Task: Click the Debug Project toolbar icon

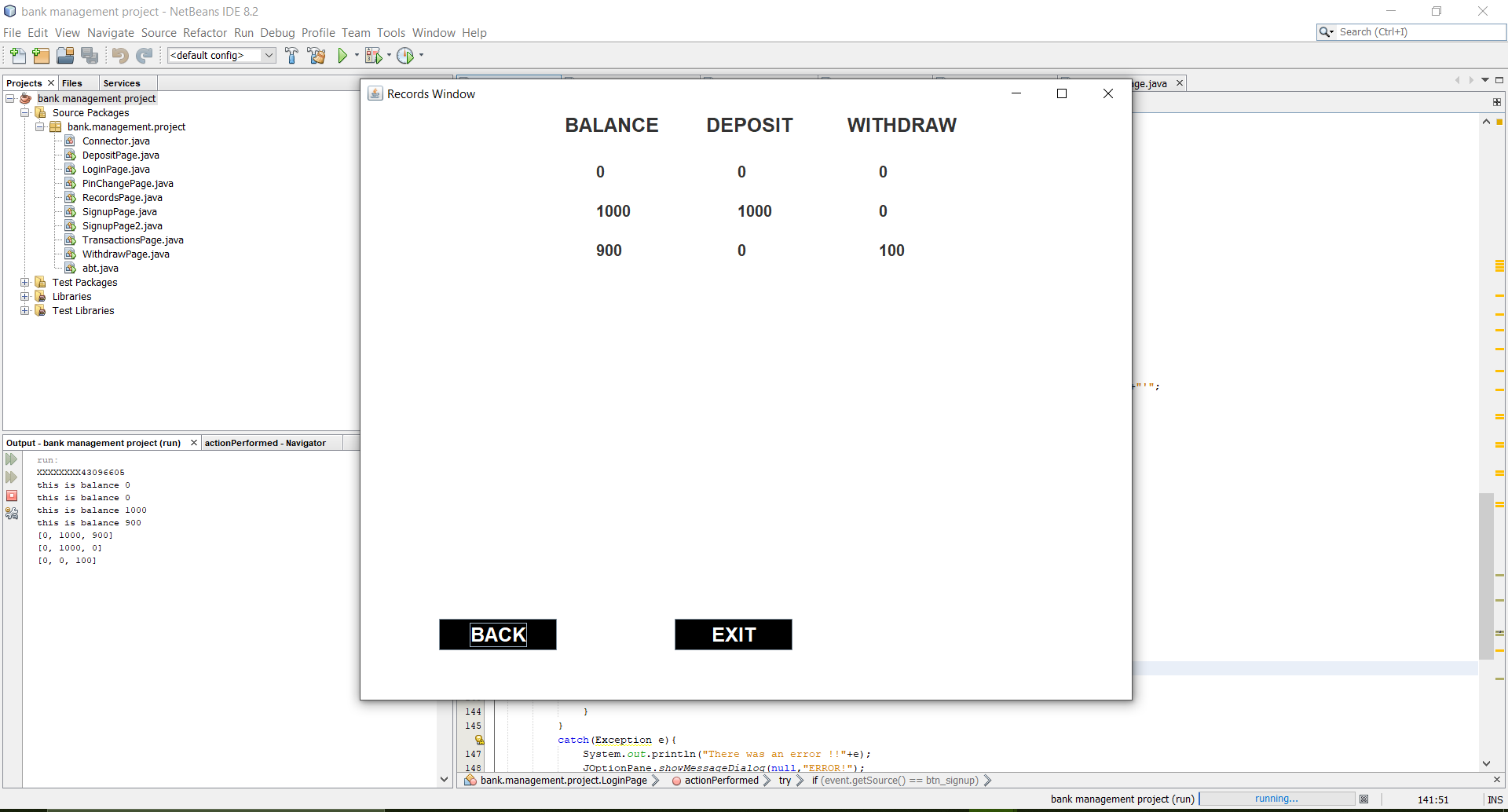Action: coord(373,55)
